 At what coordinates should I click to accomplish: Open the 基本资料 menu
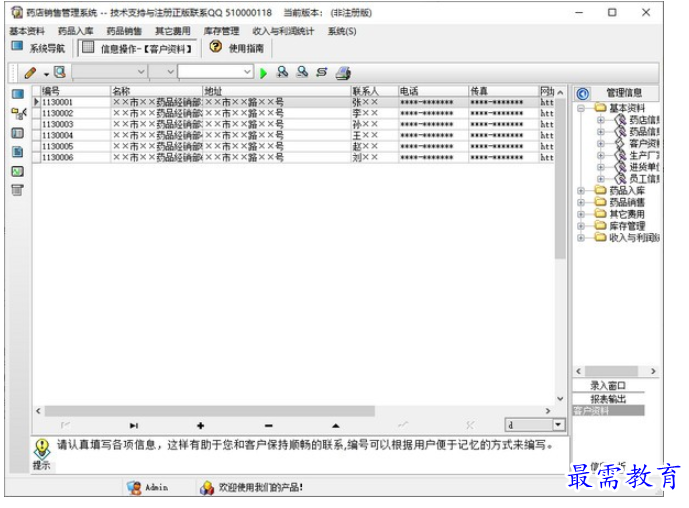(27, 31)
